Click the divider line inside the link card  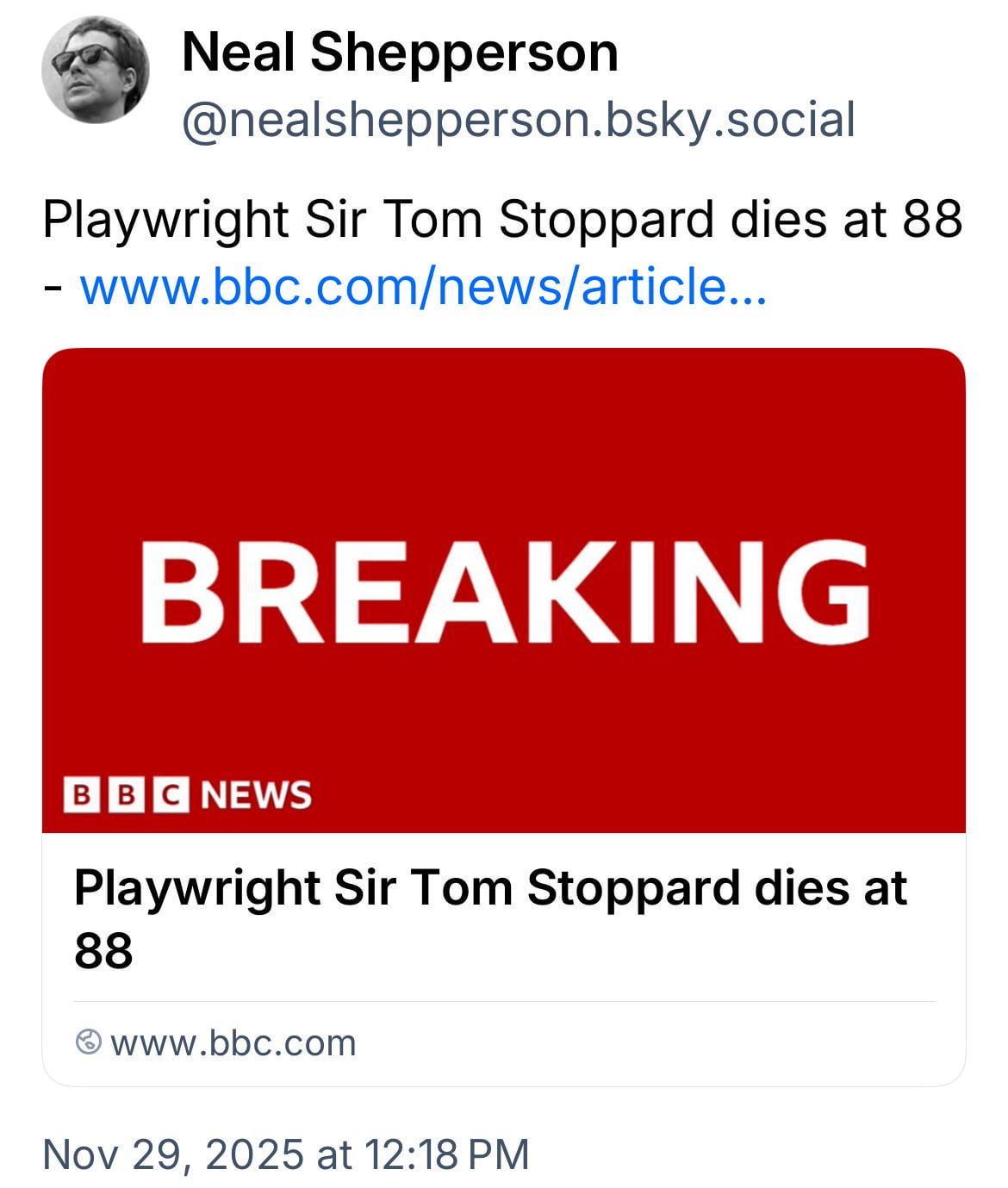tap(503, 1001)
